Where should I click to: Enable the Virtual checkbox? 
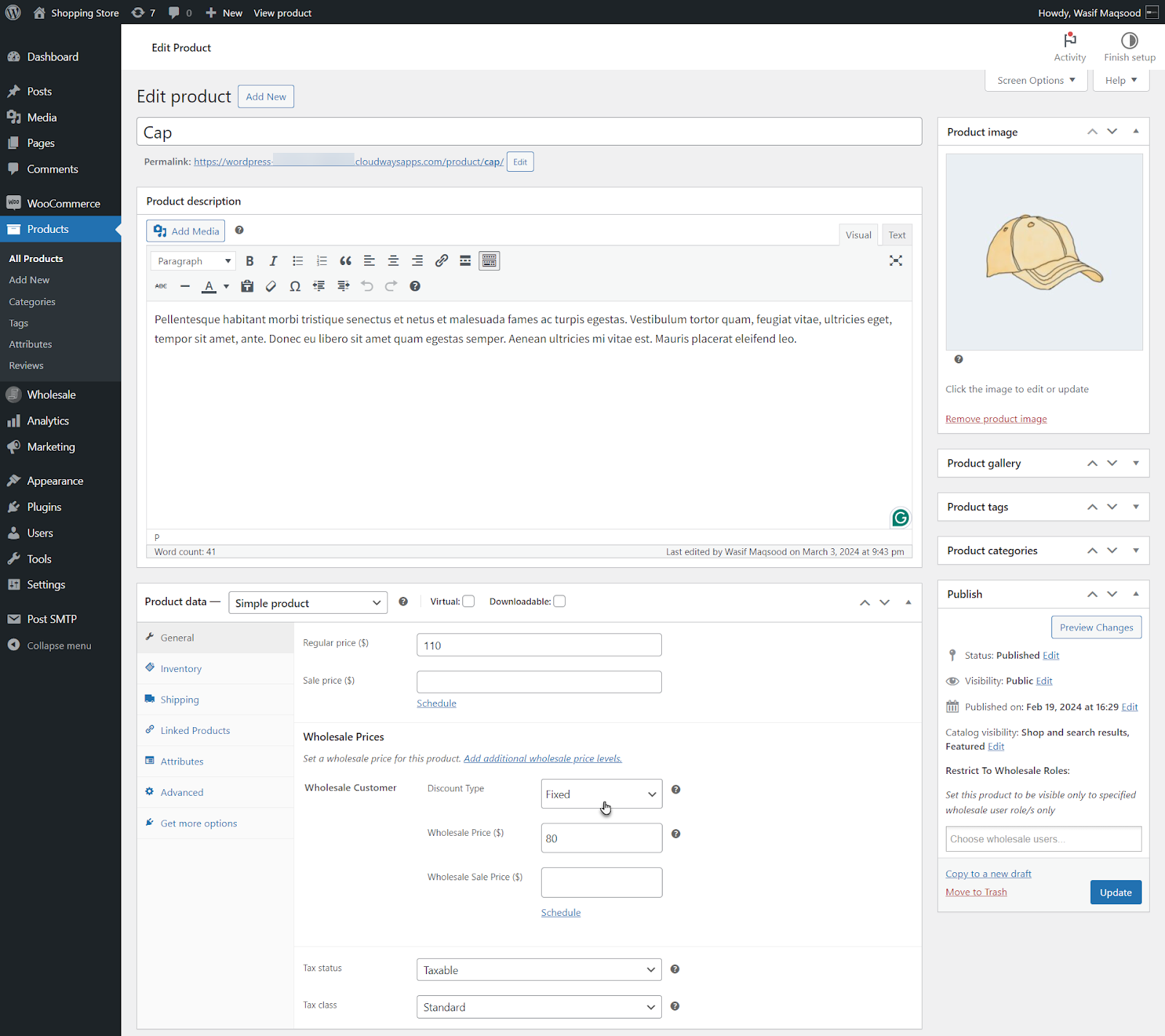pyautogui.click(x=469, y=601)
